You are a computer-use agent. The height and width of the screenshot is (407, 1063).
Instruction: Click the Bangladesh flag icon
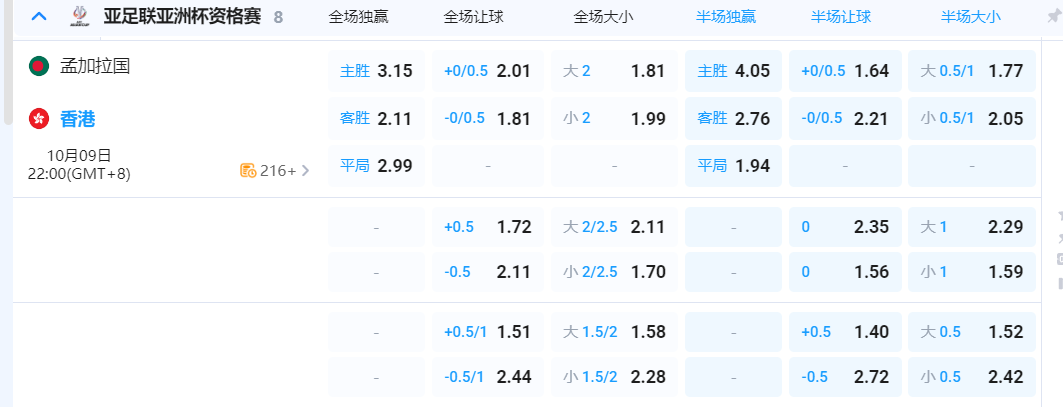coord(39,67)
